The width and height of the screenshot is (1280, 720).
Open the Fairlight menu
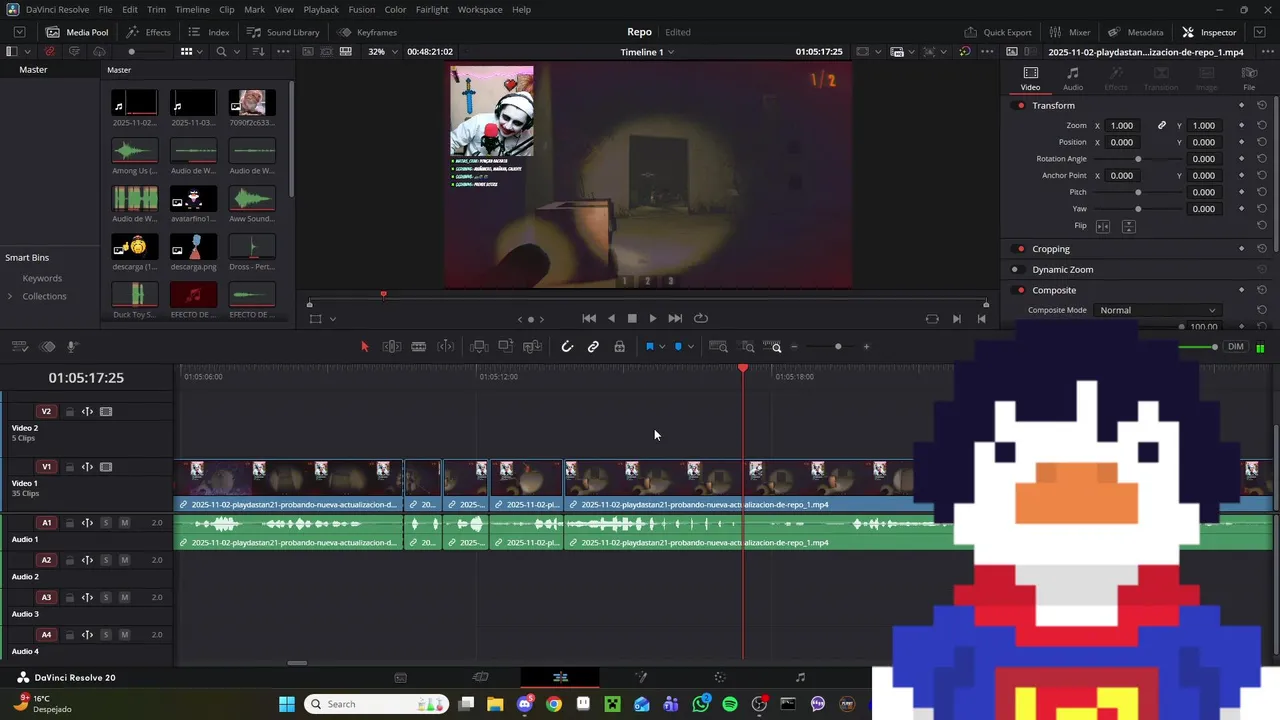pyautogui.click(x=432, y=9)
